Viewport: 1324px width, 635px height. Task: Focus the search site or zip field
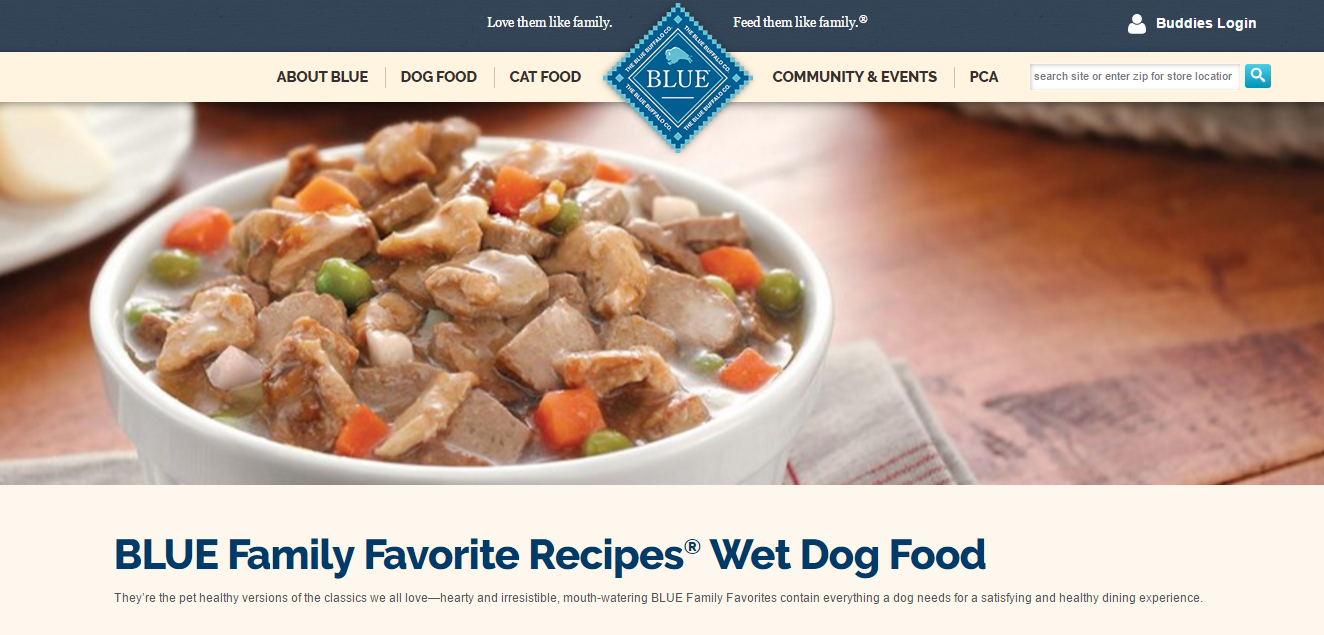point(1135,76)
